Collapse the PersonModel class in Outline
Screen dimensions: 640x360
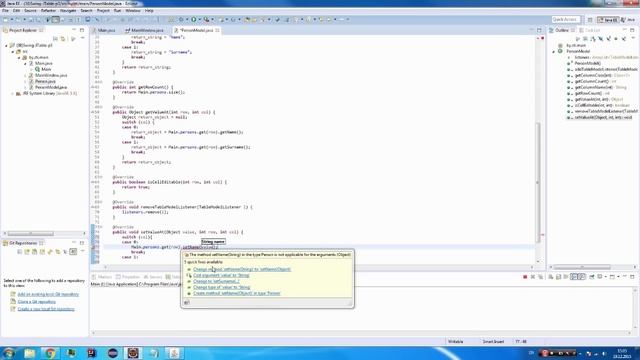point(554,51)
